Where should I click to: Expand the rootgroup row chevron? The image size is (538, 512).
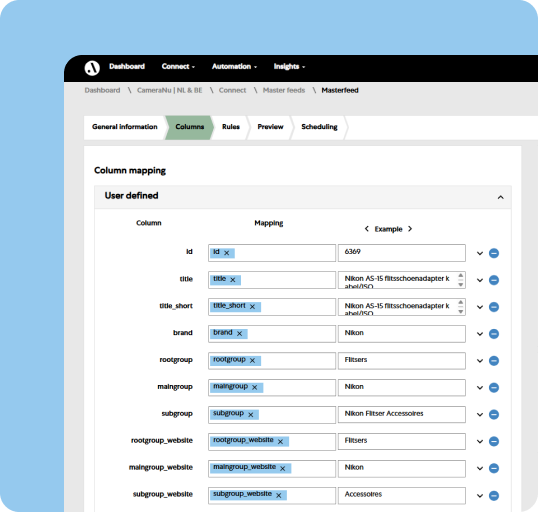coord(480,361)
